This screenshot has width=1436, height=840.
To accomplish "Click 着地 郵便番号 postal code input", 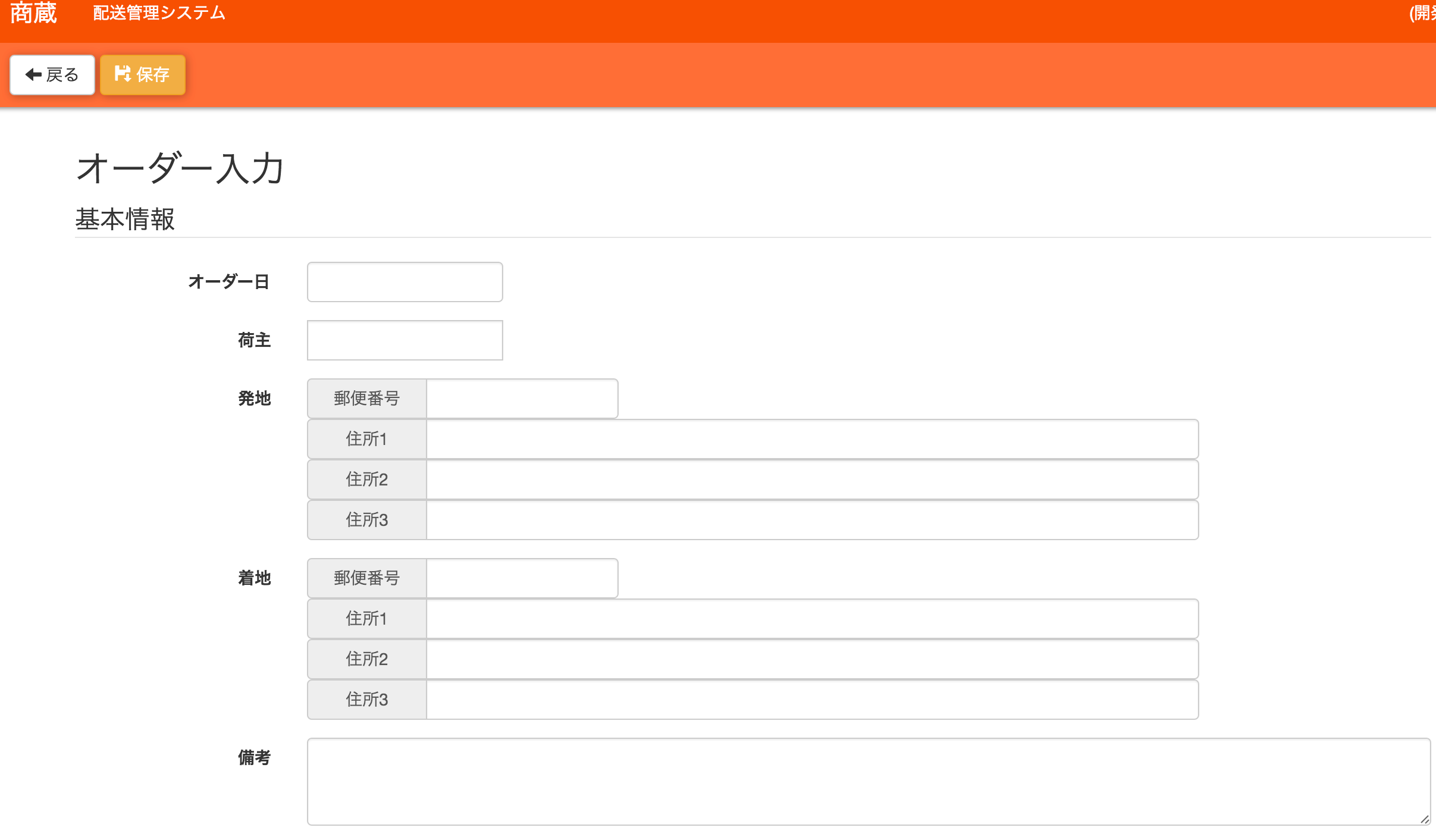I will point(522,578).
